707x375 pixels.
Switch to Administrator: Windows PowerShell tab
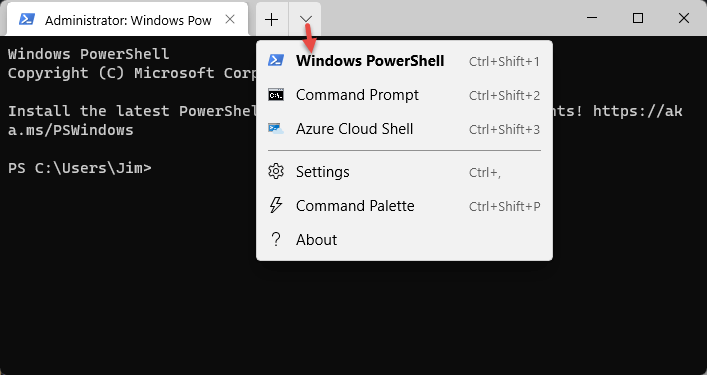click(127, 19)
